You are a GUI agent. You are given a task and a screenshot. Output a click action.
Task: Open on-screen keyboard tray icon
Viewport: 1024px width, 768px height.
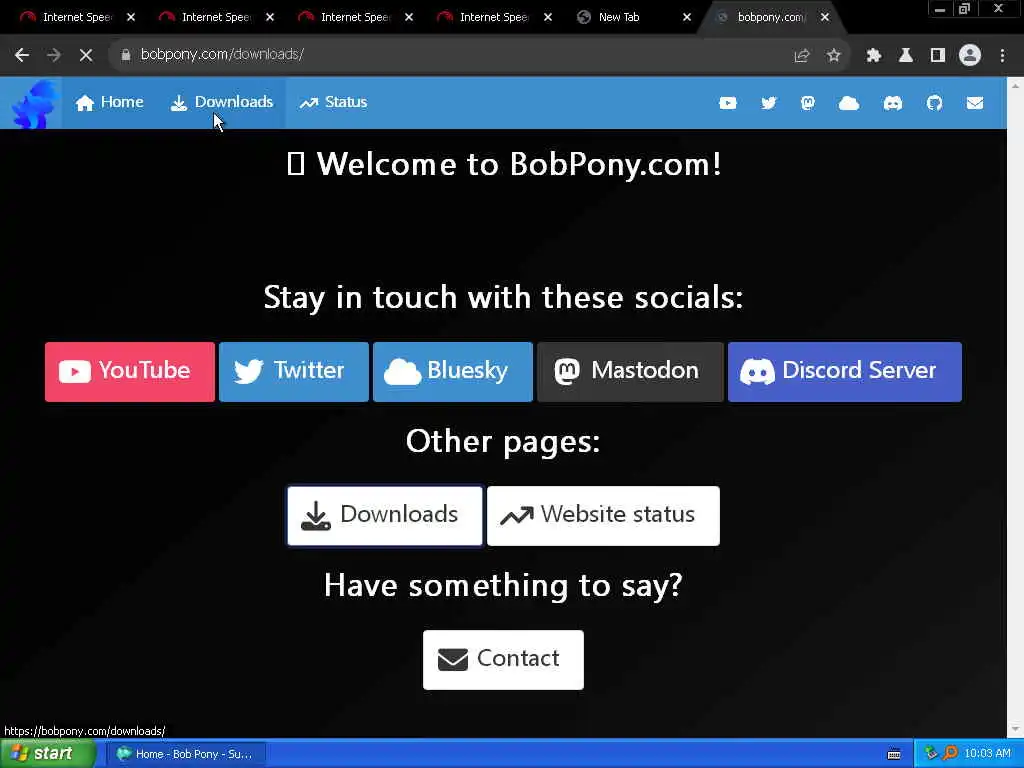894,754
